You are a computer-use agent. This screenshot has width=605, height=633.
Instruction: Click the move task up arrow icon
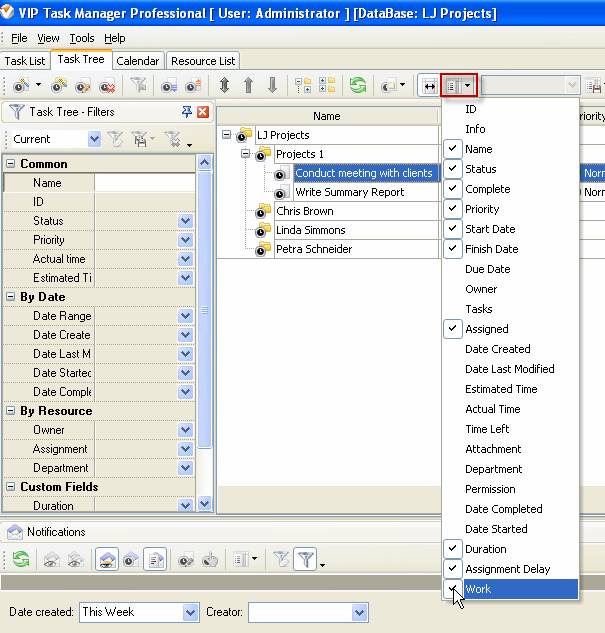[248, 86]
